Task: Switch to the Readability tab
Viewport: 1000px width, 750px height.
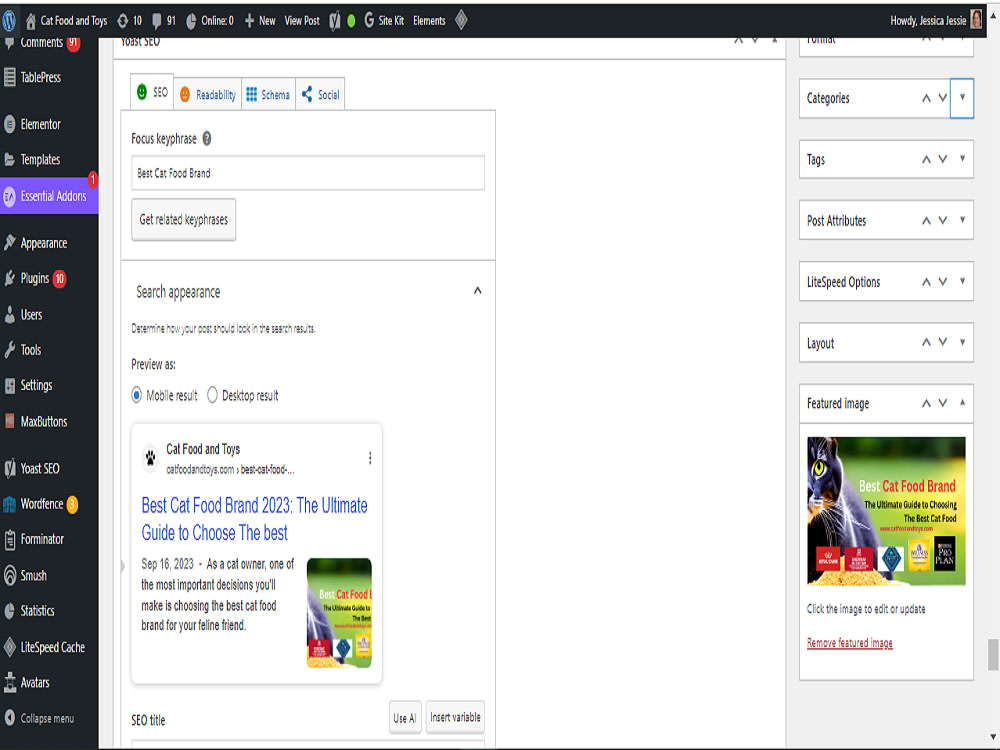Action: [208, 95]
